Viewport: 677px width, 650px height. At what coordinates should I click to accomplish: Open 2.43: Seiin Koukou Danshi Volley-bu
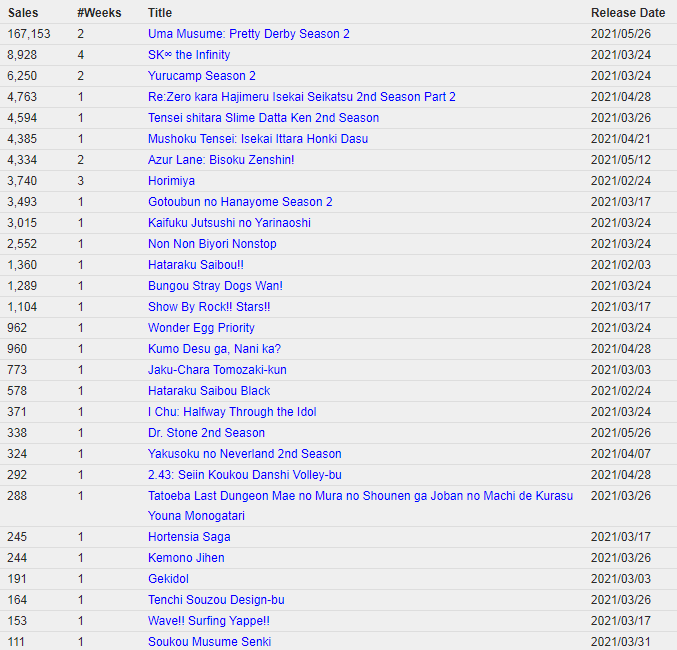245,475
